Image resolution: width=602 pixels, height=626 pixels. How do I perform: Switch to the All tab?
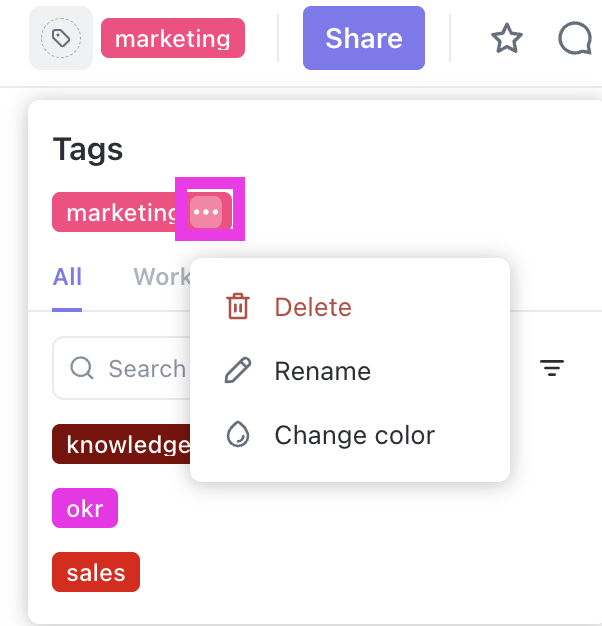coord(67,277)
